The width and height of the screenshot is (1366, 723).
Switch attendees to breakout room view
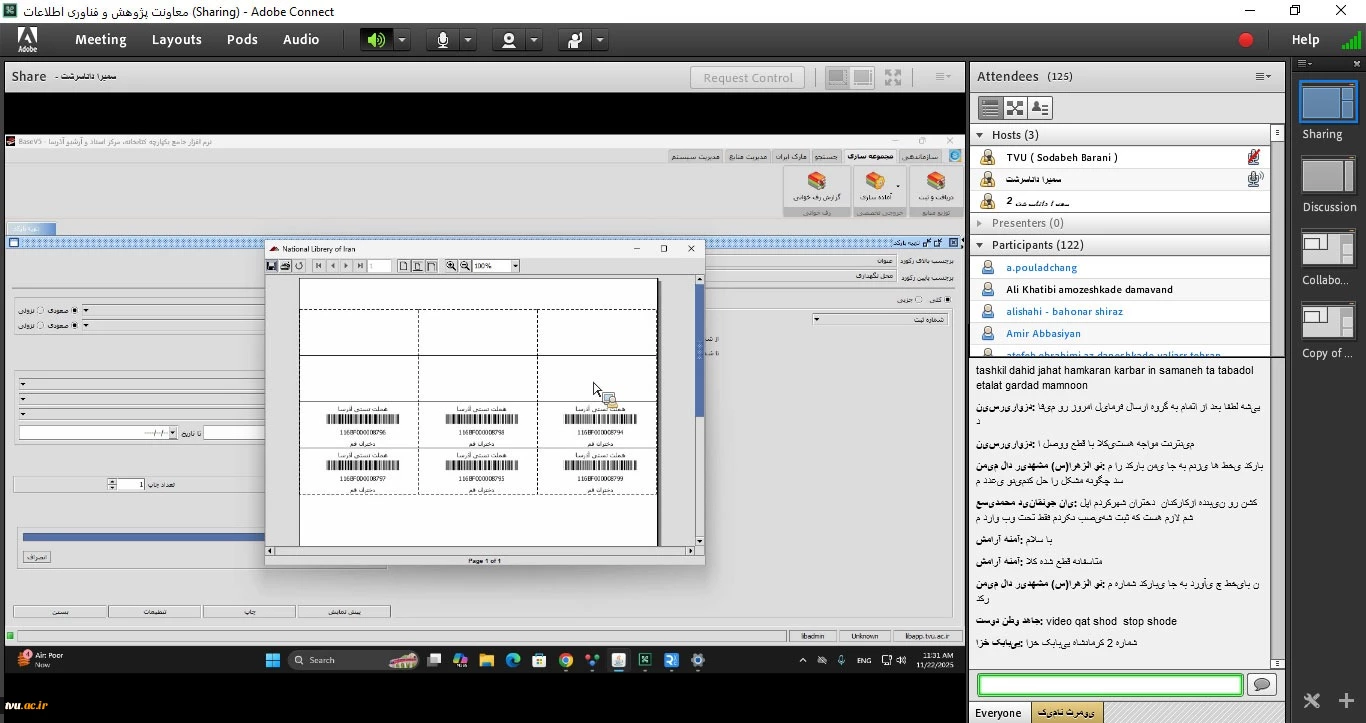click(1015, 108)
